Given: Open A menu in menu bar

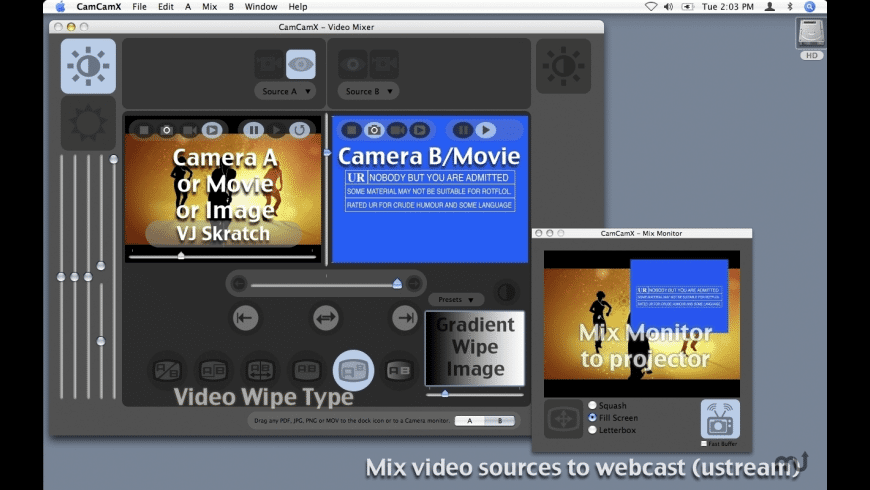Looking at the screenshot, I should pos(188,7).
